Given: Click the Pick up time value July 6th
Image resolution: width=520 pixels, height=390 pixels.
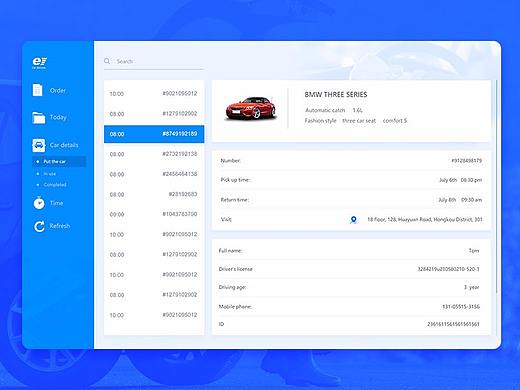Looking at the screenshot, I should (460, 180).
